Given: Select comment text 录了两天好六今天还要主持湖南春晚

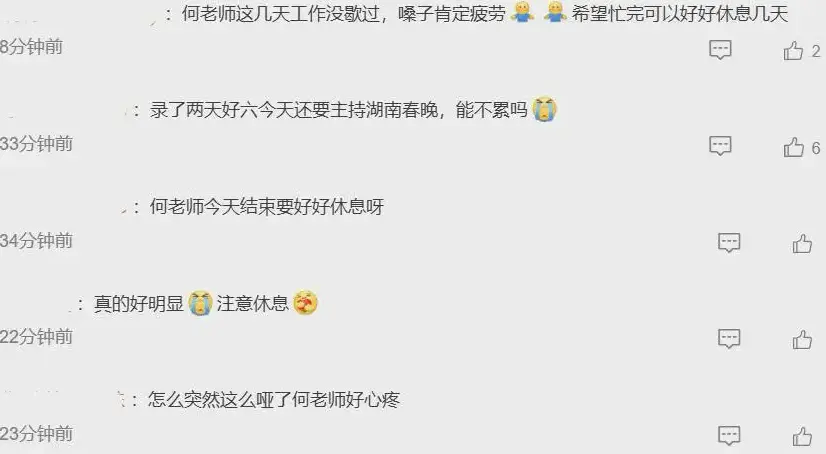Looking at the screenshot, I should (294, 110).
